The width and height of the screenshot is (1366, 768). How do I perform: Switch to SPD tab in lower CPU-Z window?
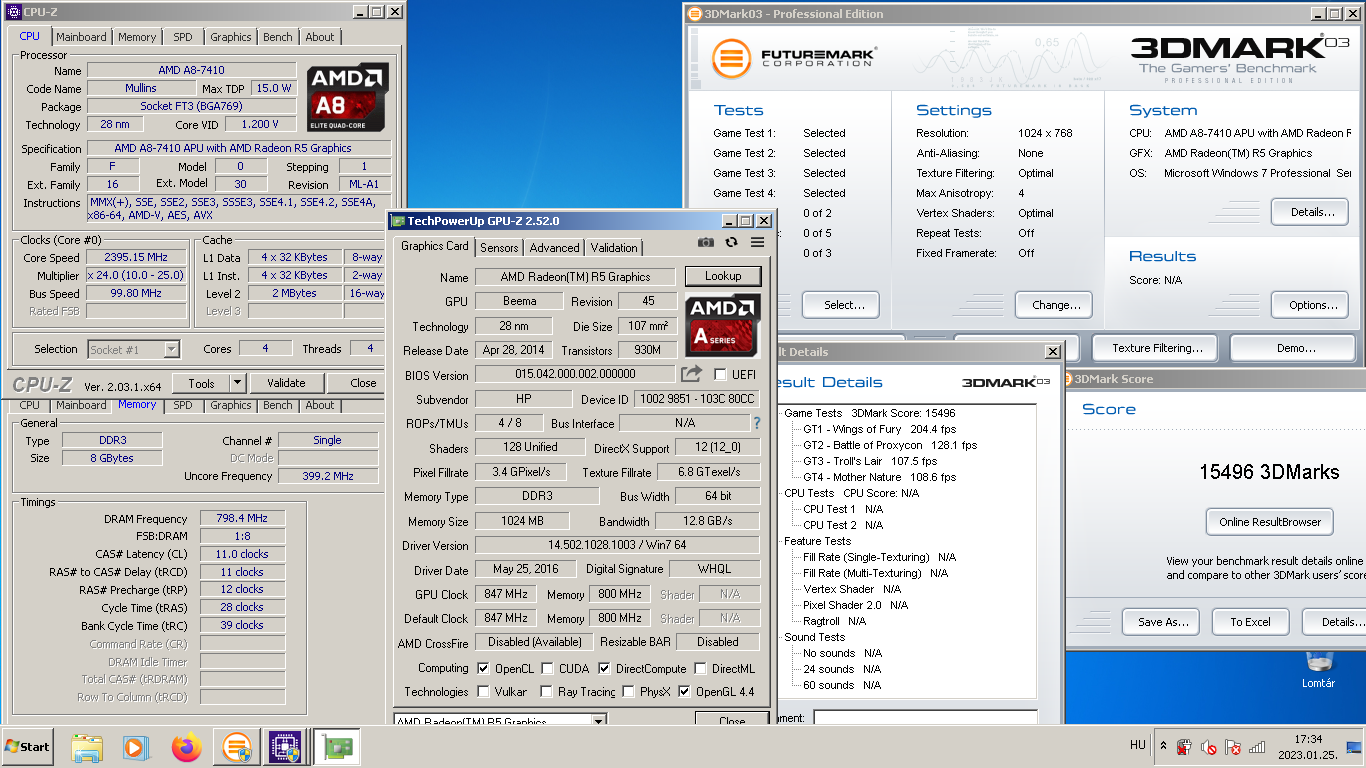click(x=182, y=405)
